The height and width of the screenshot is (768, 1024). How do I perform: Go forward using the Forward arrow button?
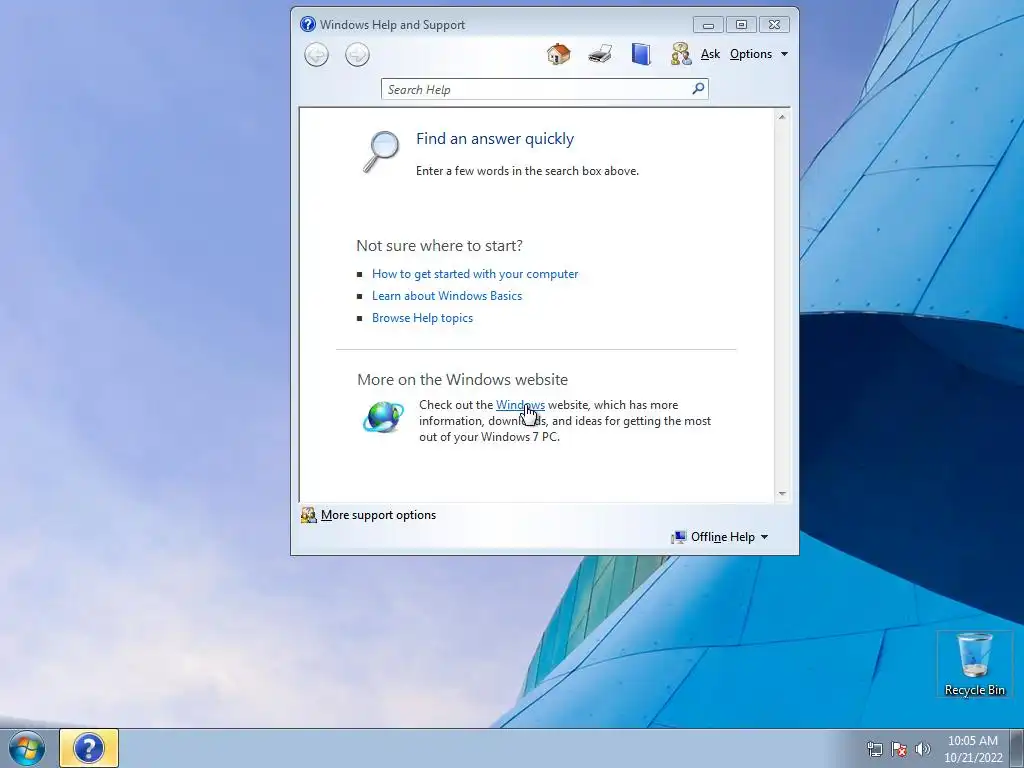(x=357, y=54)
